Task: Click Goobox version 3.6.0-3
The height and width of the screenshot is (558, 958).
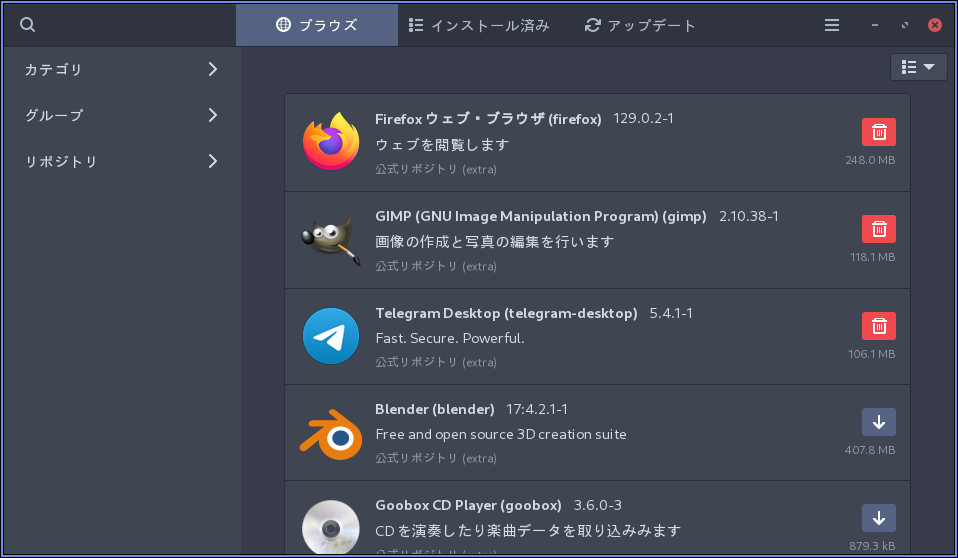Action: pyautogui.click(x=598, y=505)
